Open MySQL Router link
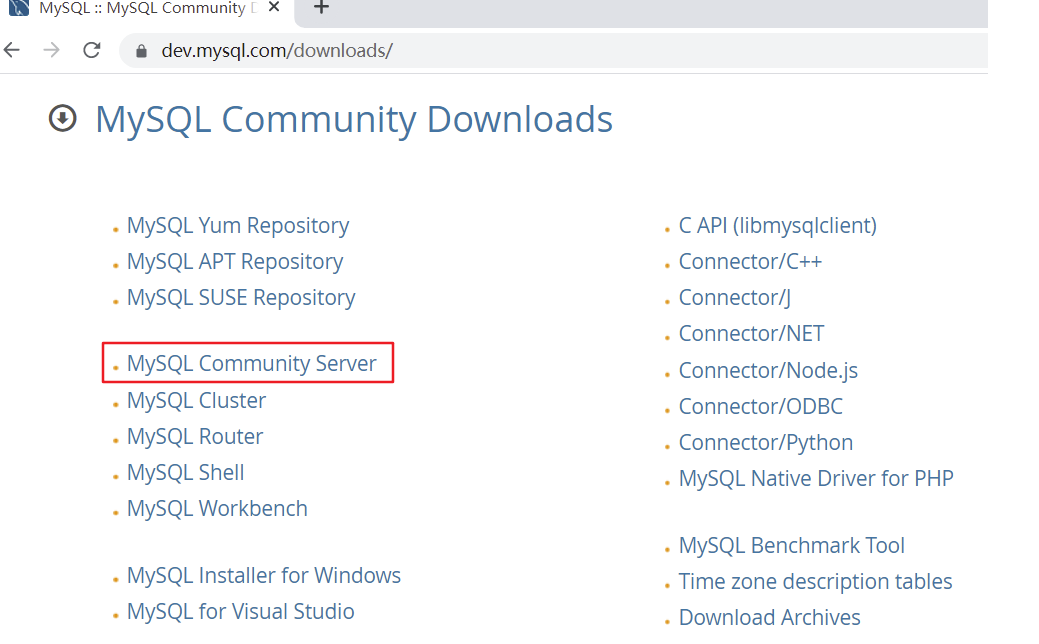The height and width of the screenshot is (644, 1039). pos(195,437)
